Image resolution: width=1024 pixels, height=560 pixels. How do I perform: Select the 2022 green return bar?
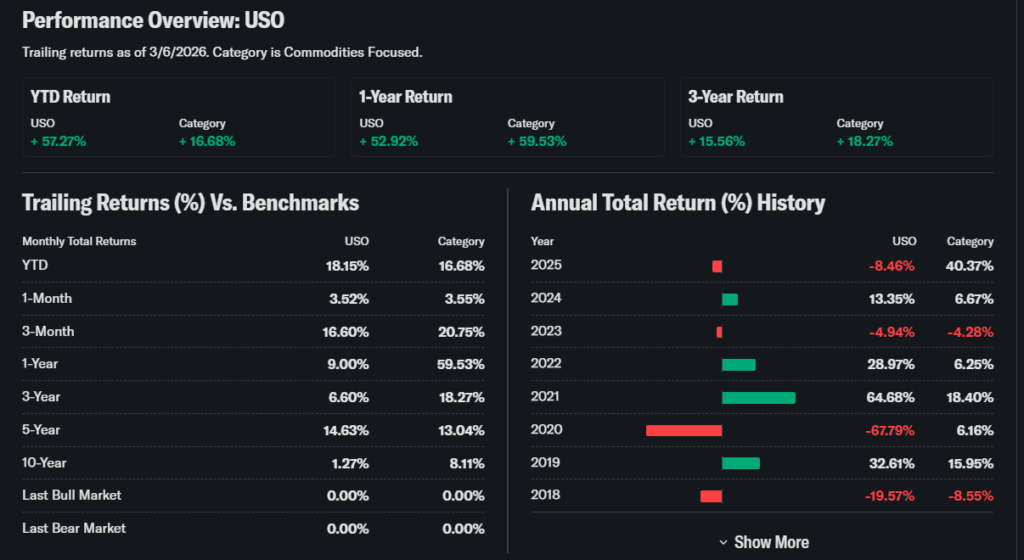tap(738, 364)
